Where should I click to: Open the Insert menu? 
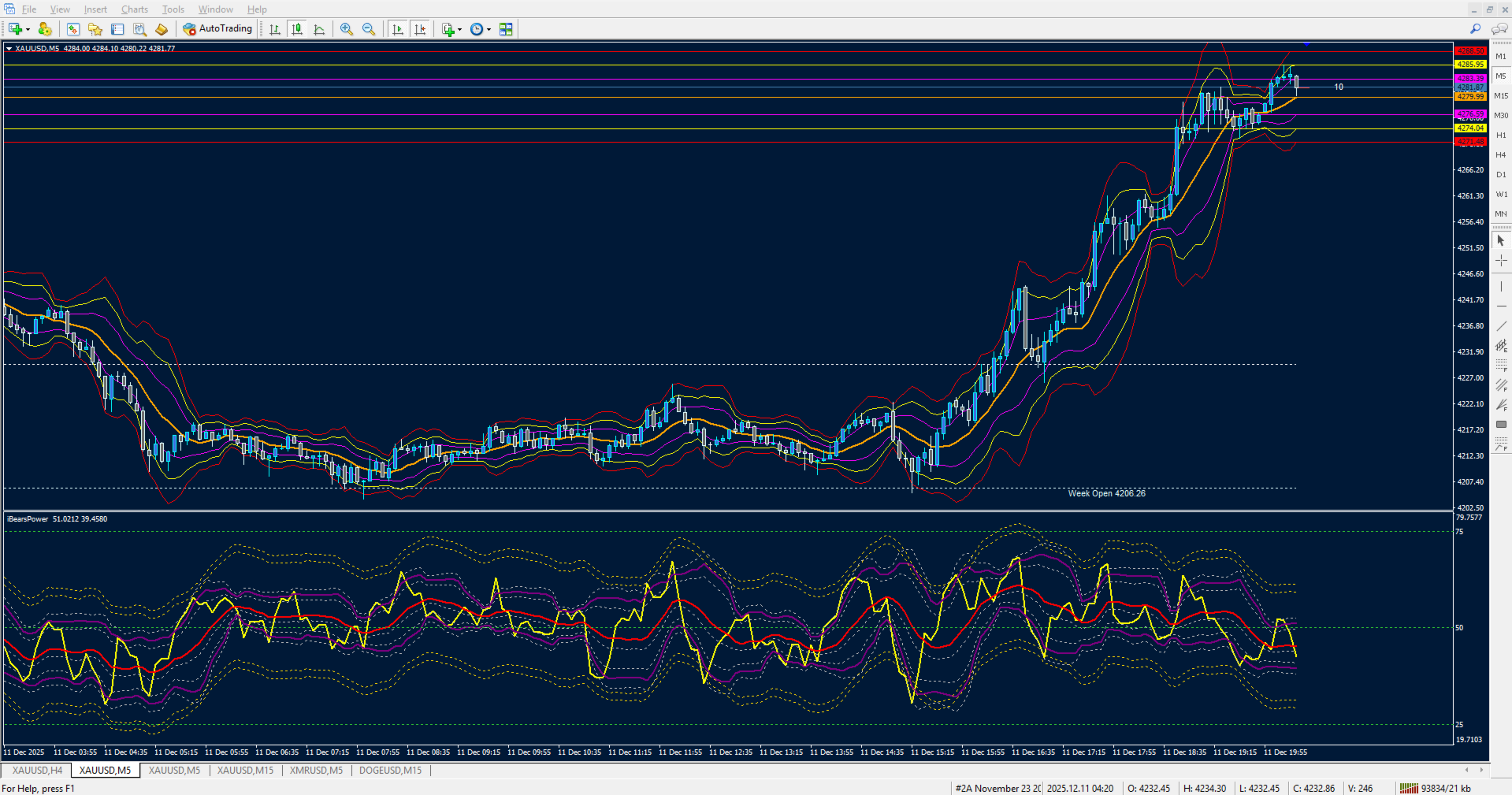(x=95, y=9)
